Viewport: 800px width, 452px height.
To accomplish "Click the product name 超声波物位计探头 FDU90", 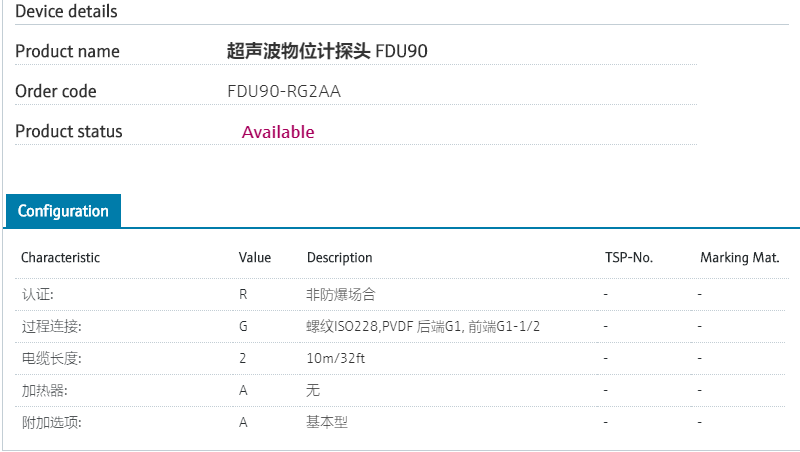I will [328, 51].
